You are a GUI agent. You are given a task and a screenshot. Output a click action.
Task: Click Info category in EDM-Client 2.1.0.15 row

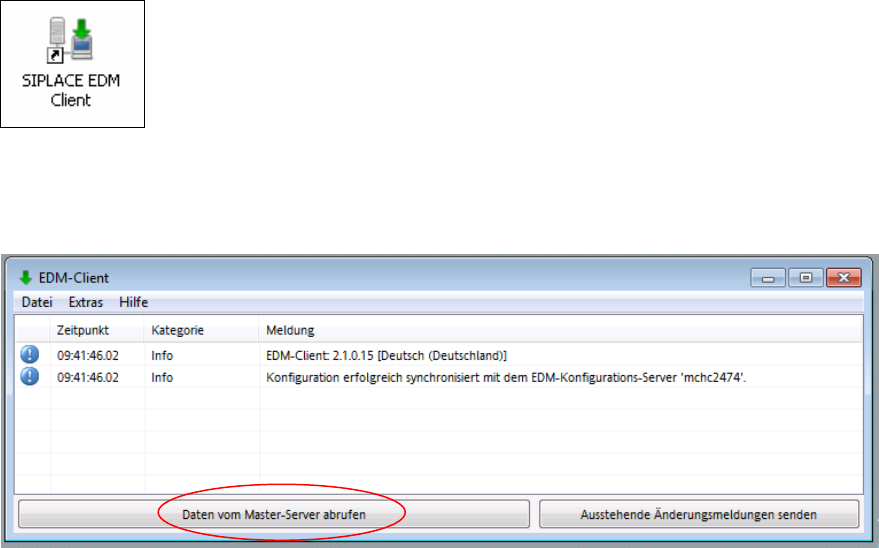pyautogui.click(x=162, y=356)
